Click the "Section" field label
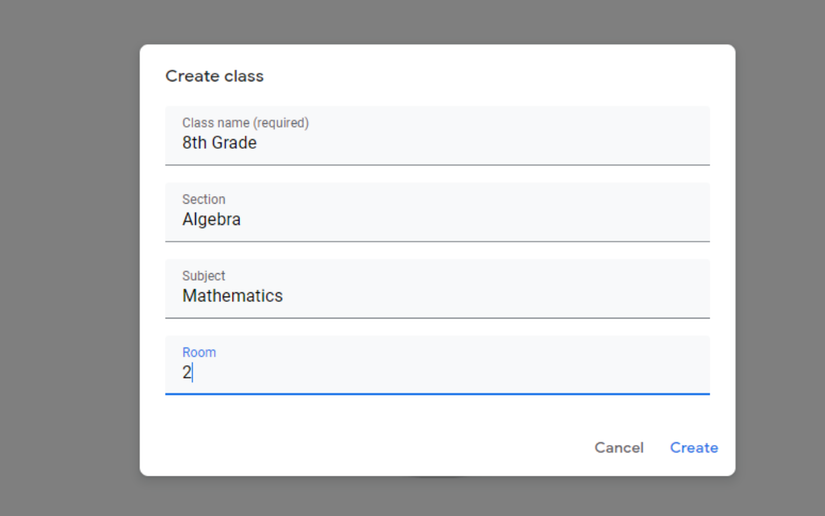 coord(203,199)
